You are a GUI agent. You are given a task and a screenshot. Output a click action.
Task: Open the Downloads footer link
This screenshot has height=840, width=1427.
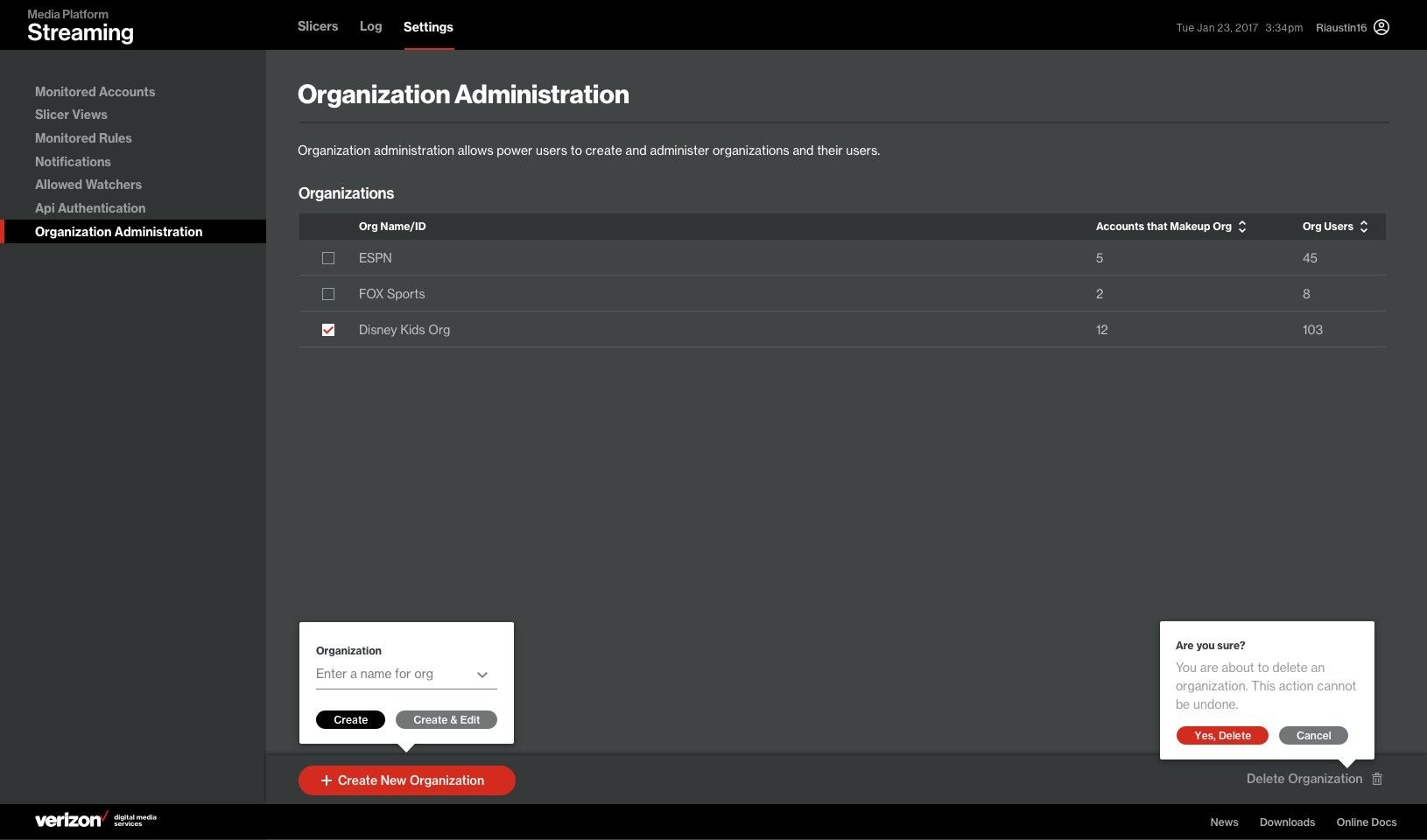(x=1287, y=822)
